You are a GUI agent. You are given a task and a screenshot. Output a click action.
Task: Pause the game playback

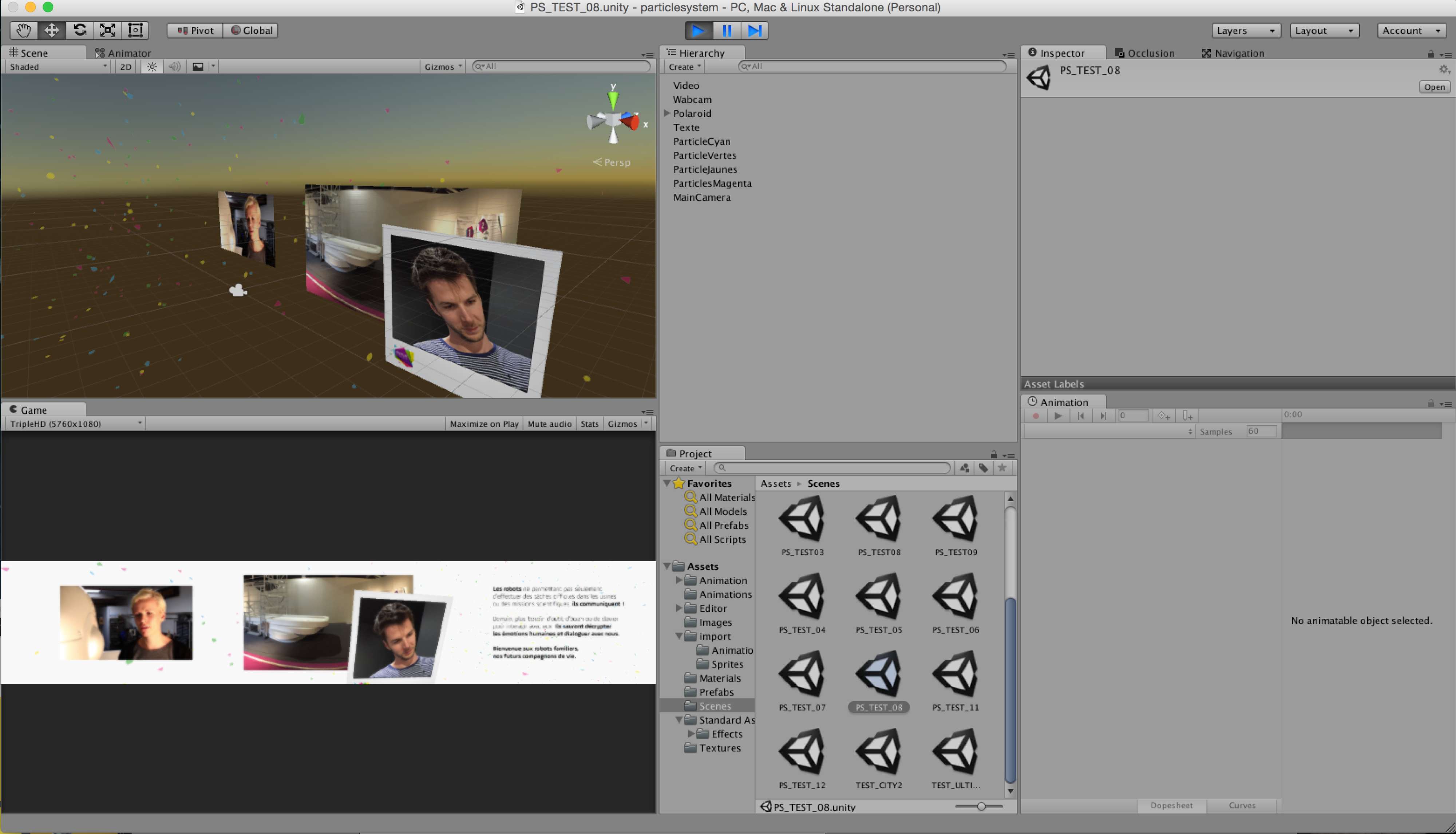coord(727,30)
